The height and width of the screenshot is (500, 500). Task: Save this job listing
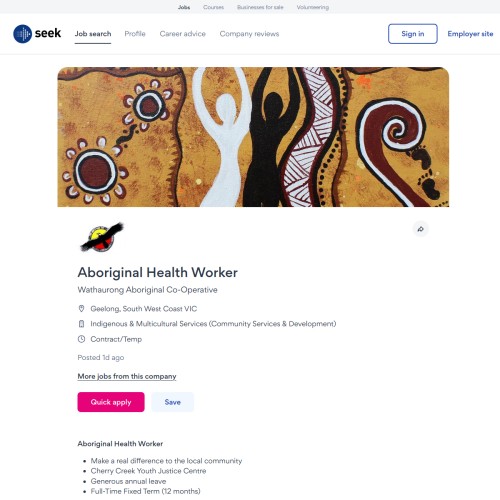point(172,402)
